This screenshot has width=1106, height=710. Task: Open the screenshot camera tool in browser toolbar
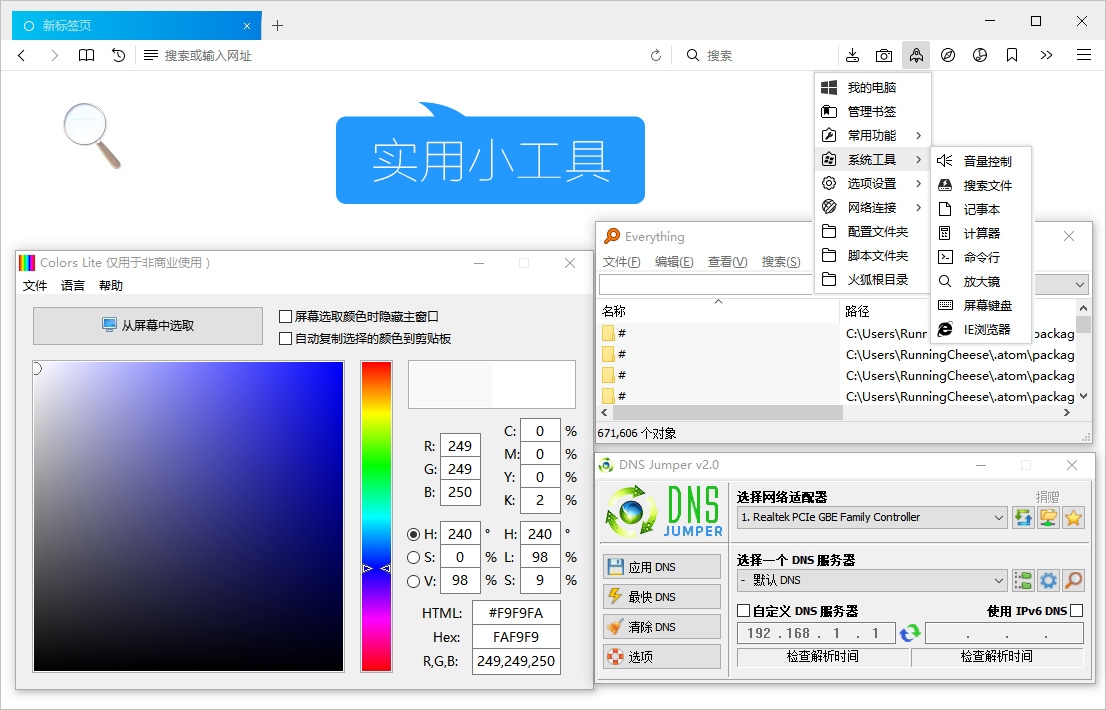(x=884, y=55)
